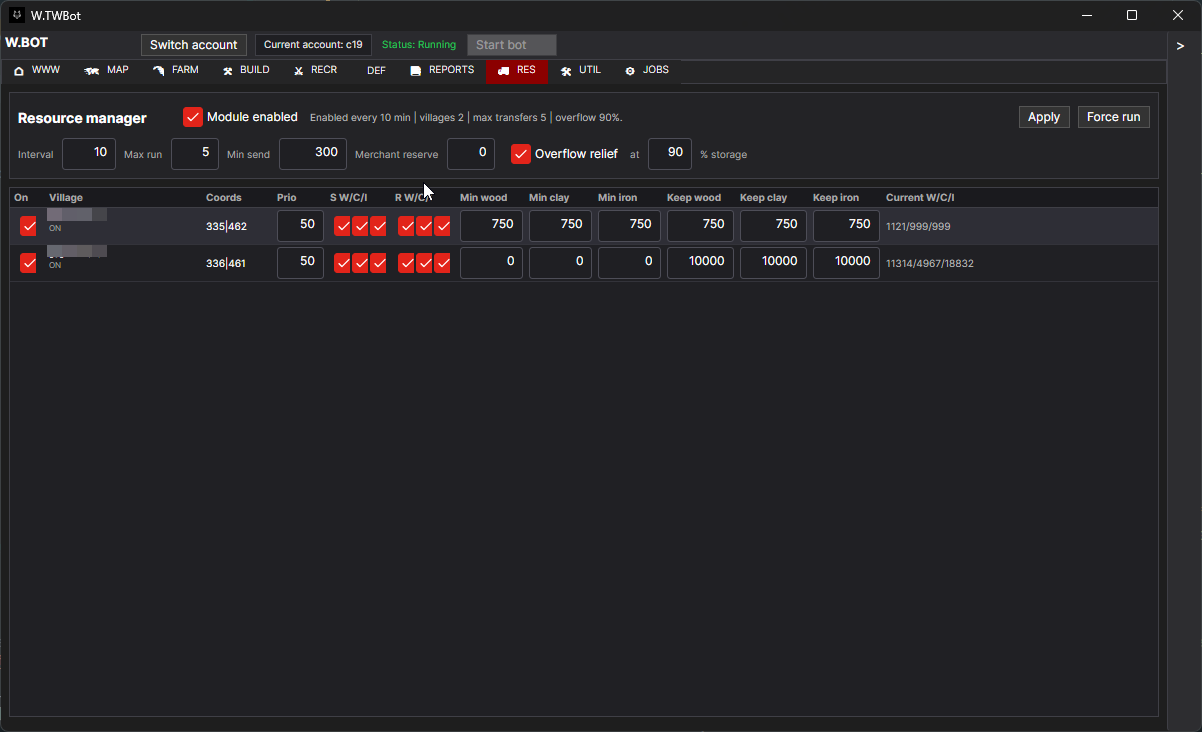This screenshot has width=1202, height=732.
Task: Edit Keep clay field for 335|462
Action: pos(773,226)
